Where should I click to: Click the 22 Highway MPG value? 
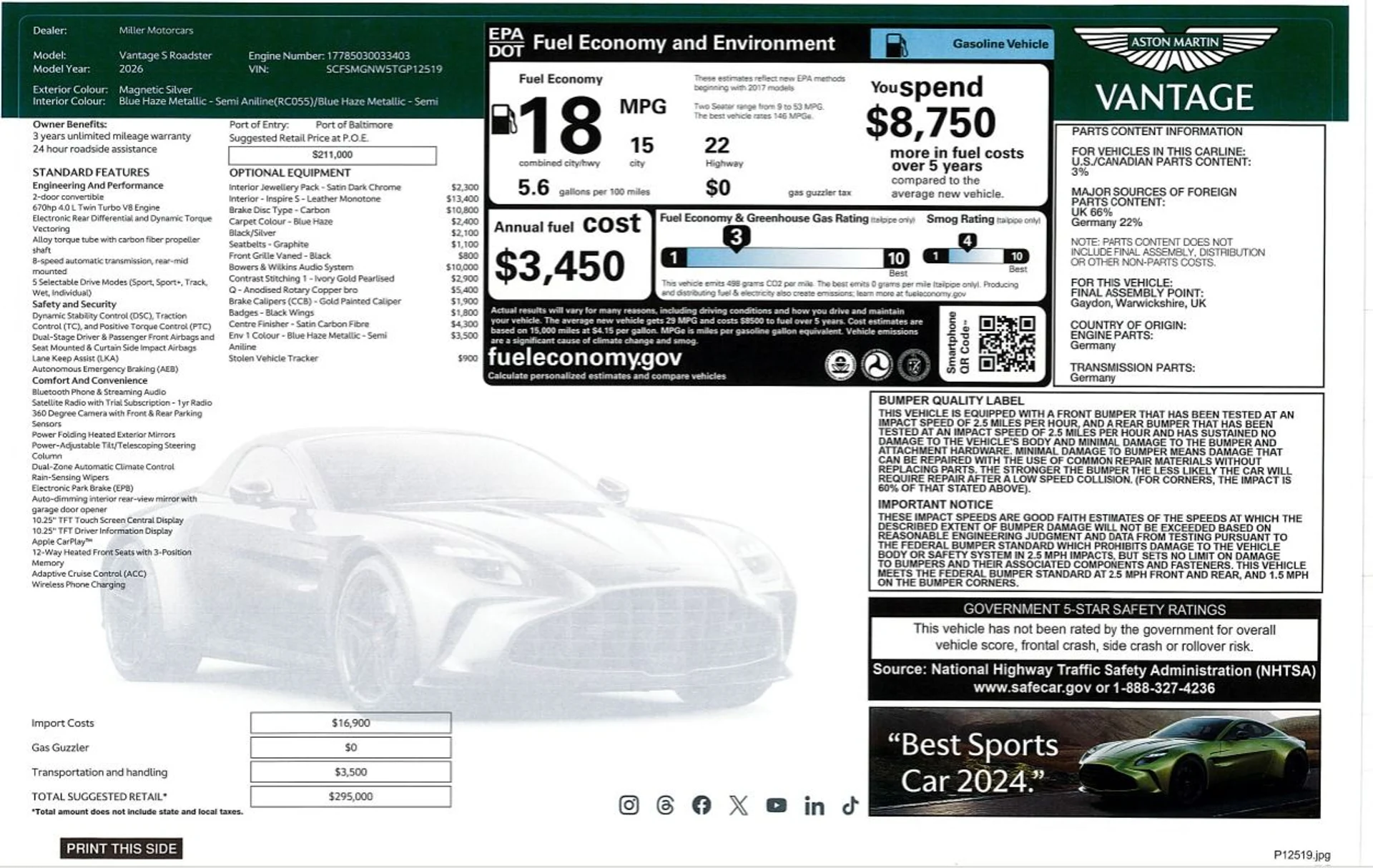pos(717,146)
